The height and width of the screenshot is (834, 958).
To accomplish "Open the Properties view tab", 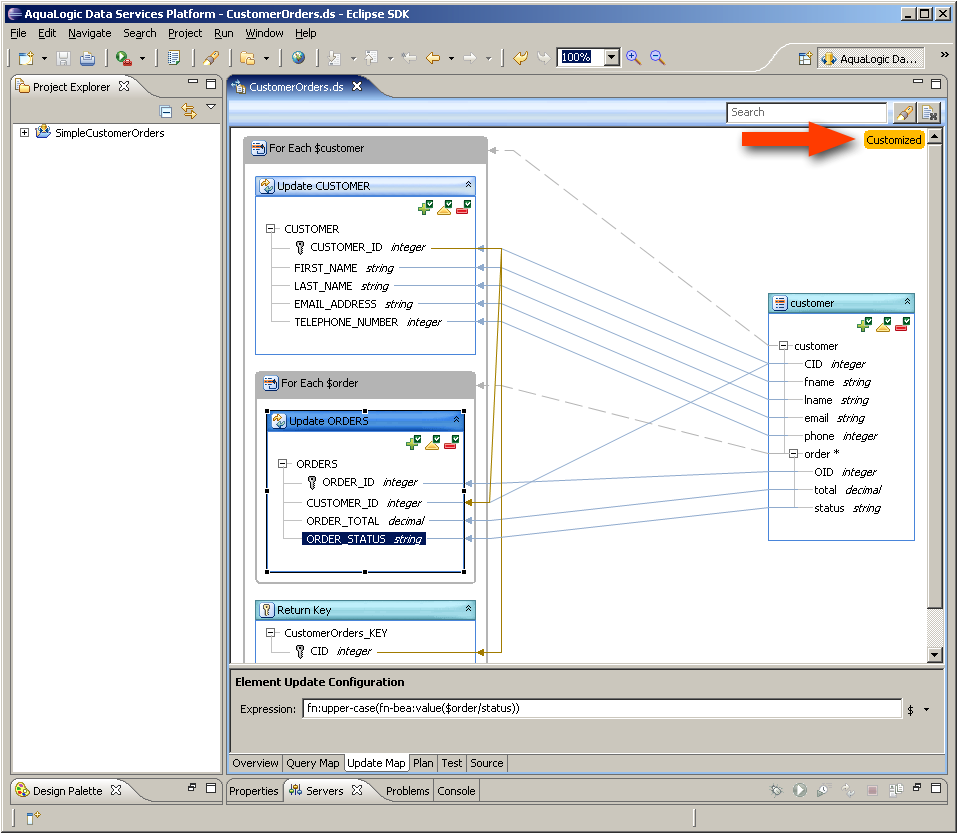I will 254,791.
